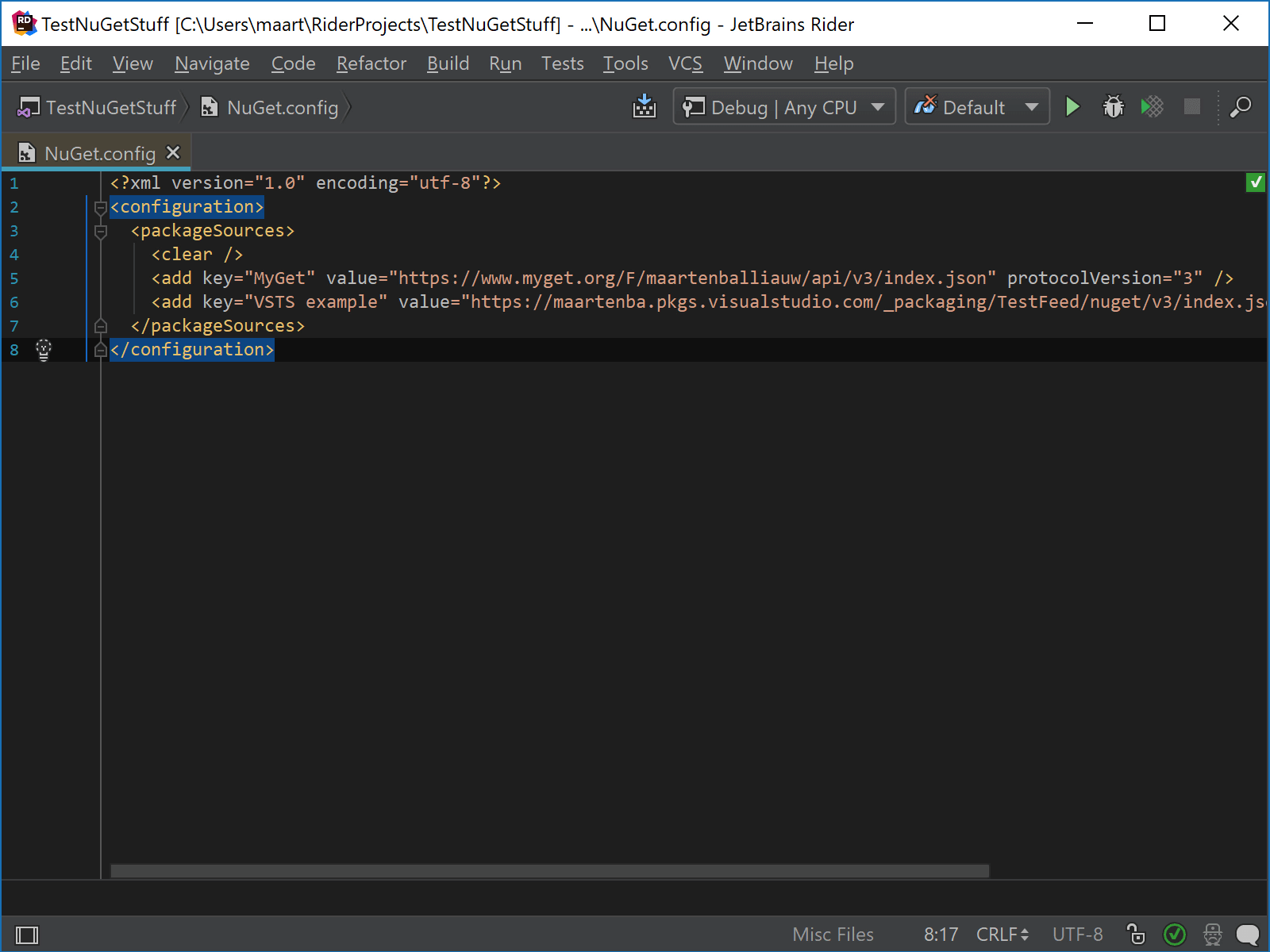Run the Default configuration with green arrow
1270x952 pixels.
tap(1072, 106)
